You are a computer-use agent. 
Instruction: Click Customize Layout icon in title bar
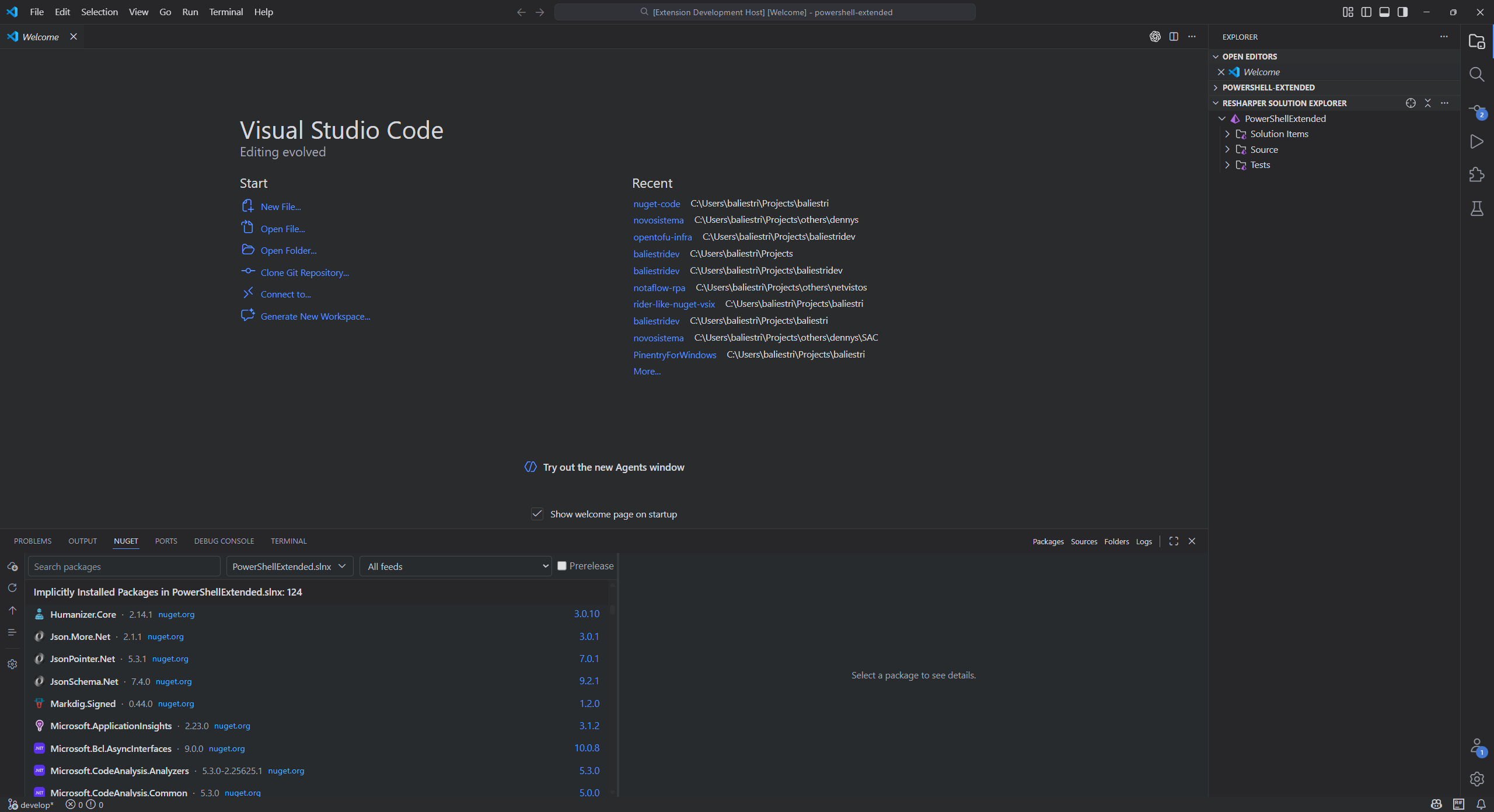1348,12
